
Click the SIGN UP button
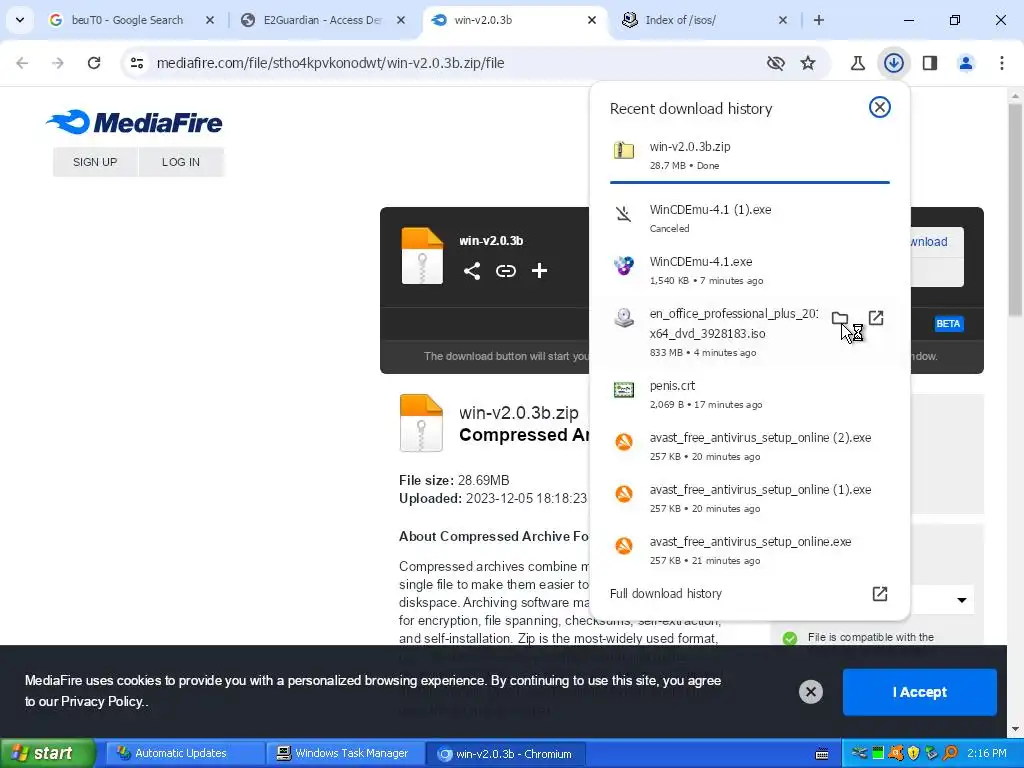click(x=95, y=162)
